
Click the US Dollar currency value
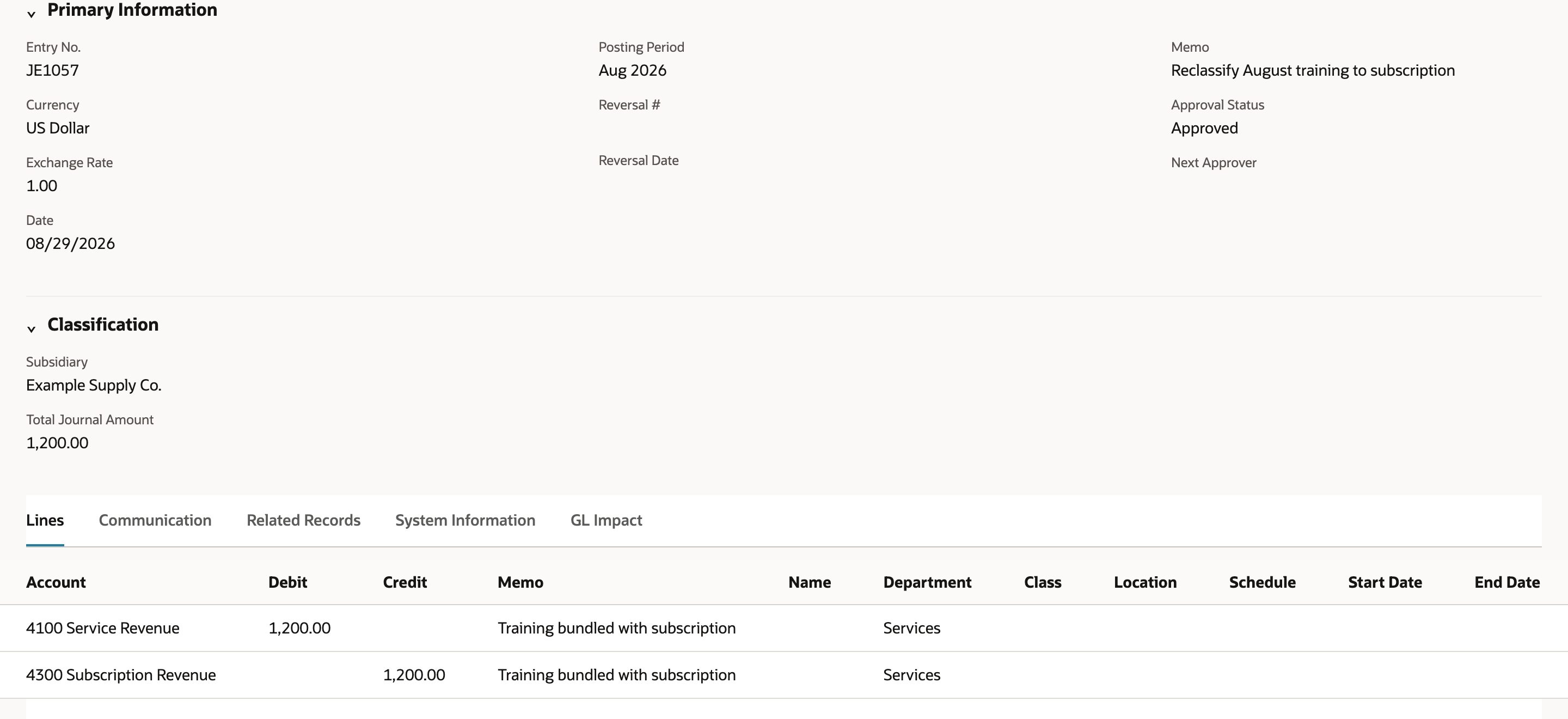click(x=58, y=128)
